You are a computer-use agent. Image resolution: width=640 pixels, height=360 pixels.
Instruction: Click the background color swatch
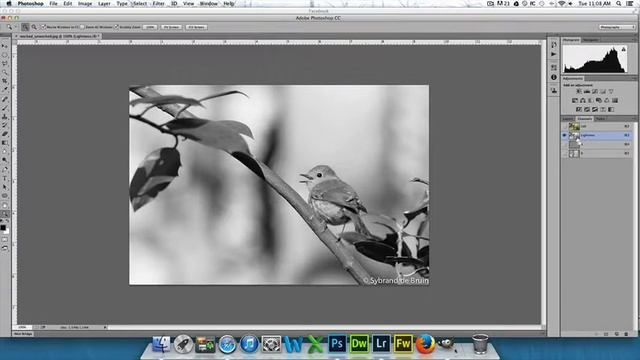point(7,231)
